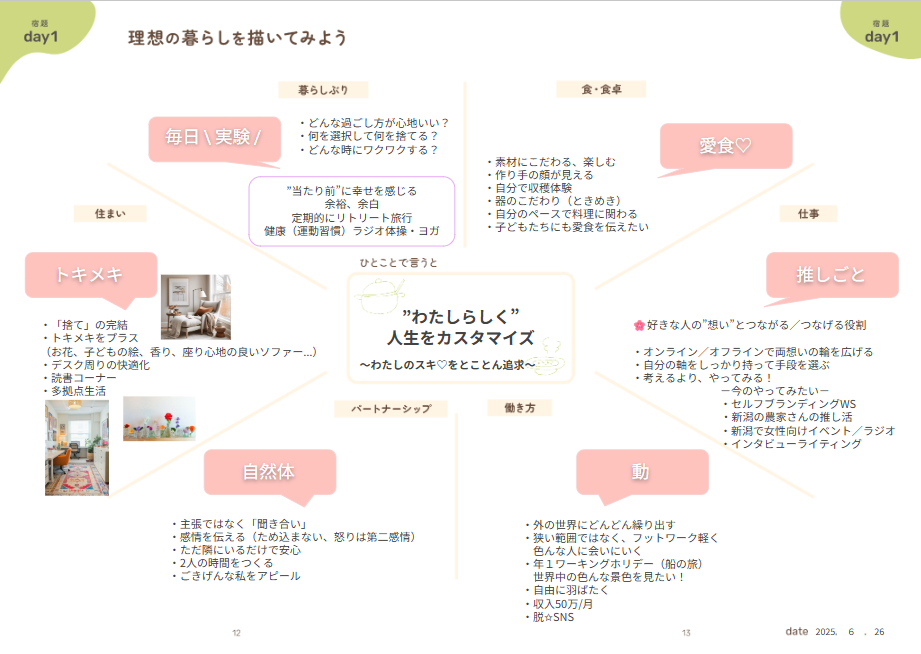Select the 食・食卓 category label
This screenshot has height=654, width=921.
[601, 89]
